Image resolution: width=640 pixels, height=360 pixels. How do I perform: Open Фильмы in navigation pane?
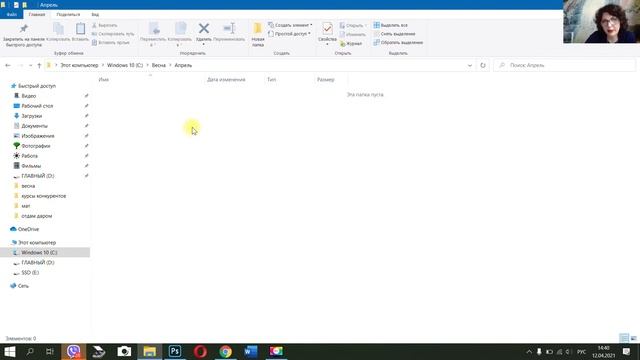click(x=31, y=166)
